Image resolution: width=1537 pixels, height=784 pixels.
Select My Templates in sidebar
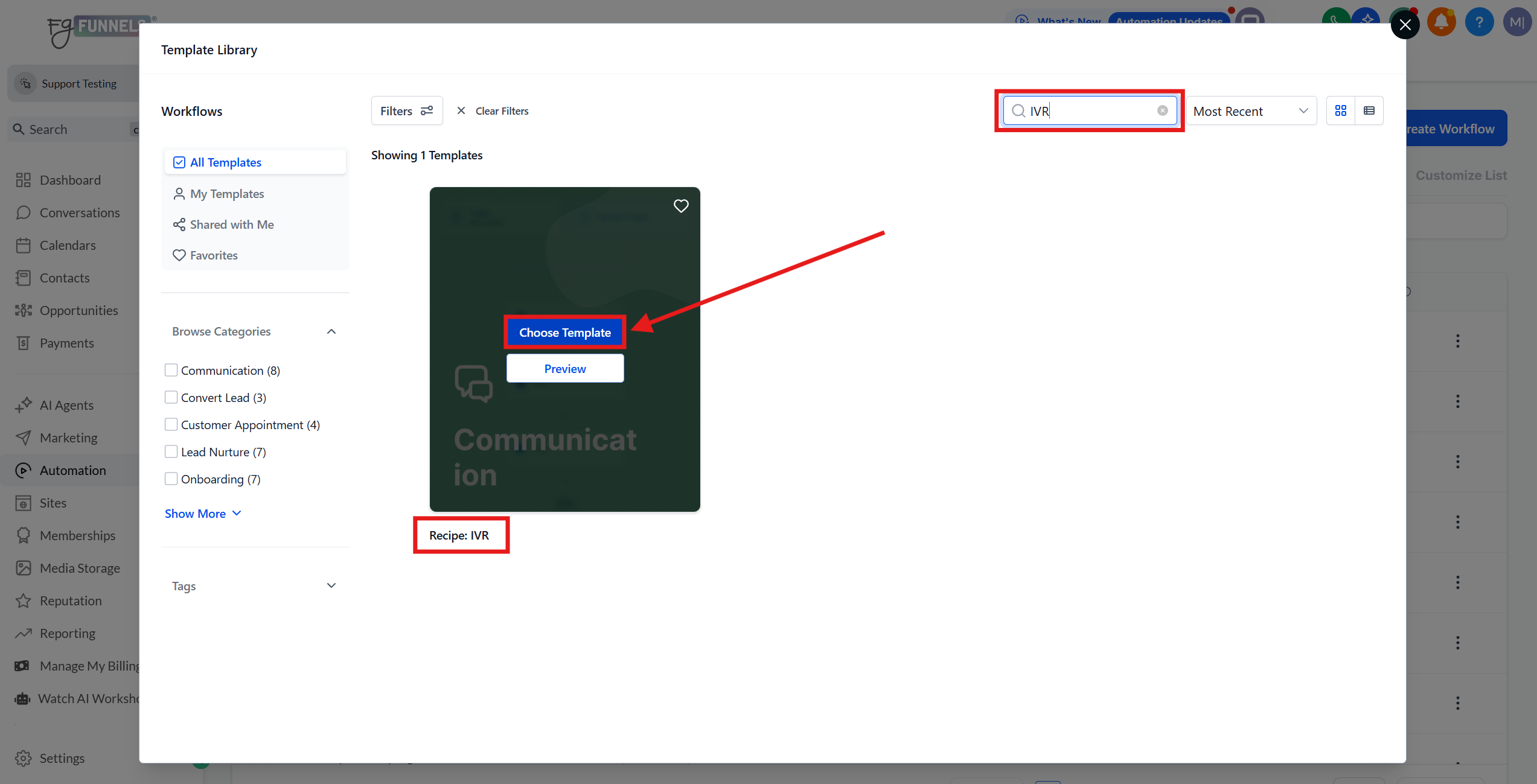(227, 194)
